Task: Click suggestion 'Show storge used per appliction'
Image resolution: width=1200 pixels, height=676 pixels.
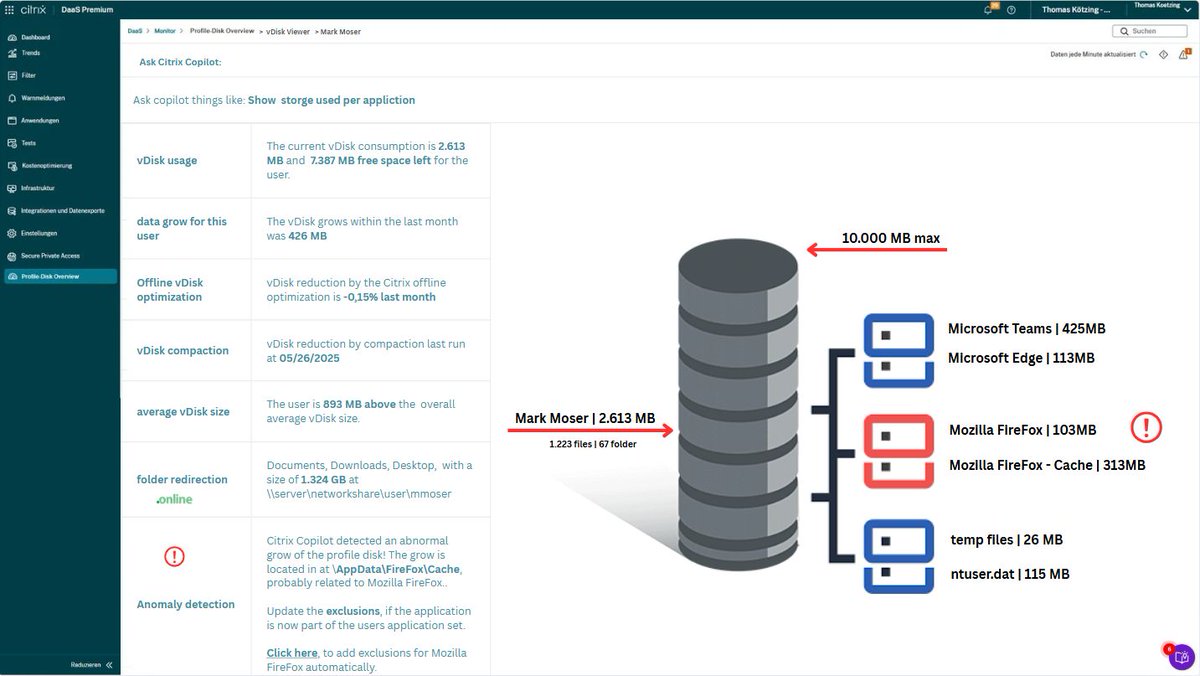Action: point(332,100)
